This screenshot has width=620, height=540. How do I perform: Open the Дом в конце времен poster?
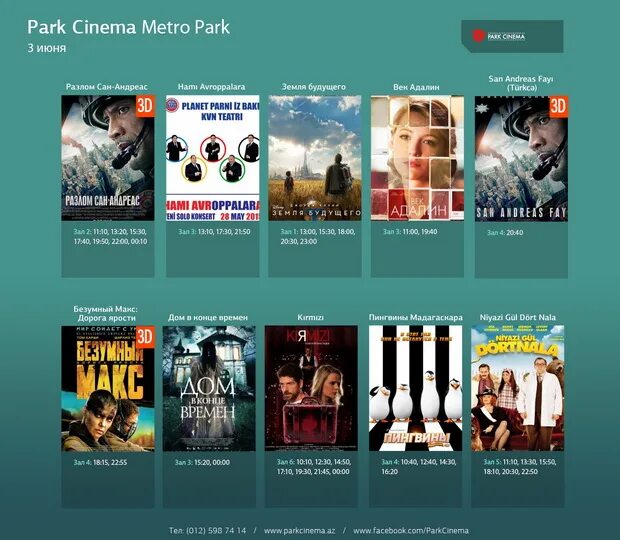point(209,389)
